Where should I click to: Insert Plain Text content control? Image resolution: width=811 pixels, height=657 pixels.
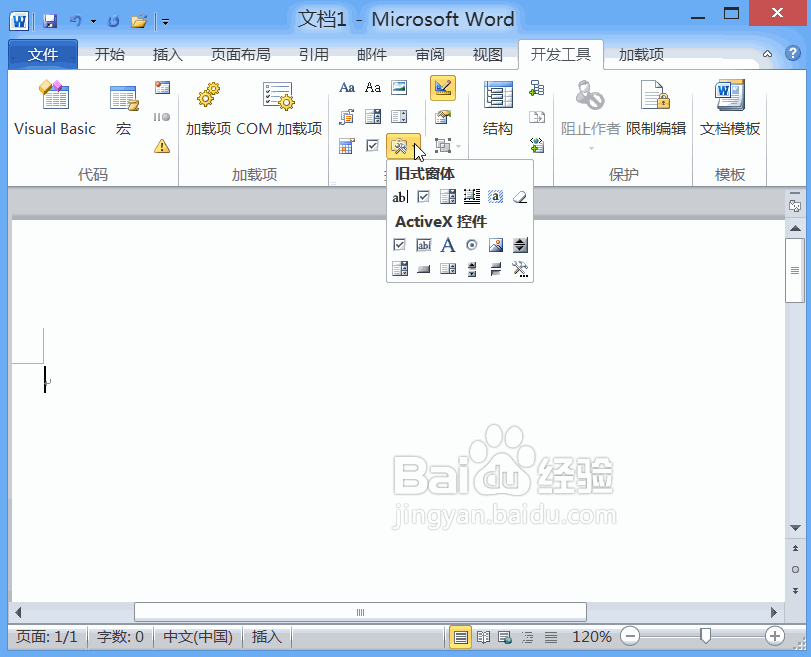373,87
